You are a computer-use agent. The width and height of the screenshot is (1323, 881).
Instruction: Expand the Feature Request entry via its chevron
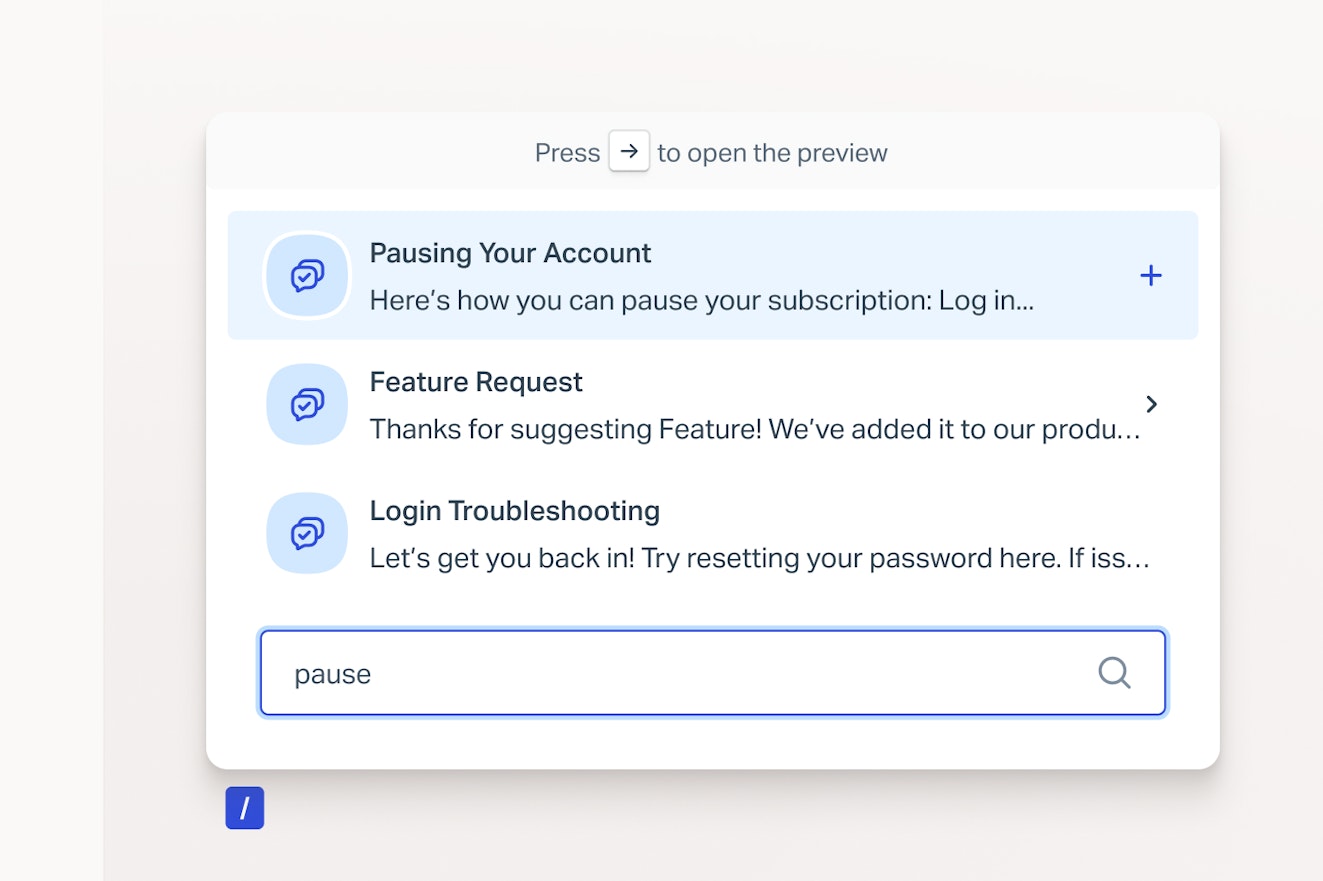pos(1152,404)
